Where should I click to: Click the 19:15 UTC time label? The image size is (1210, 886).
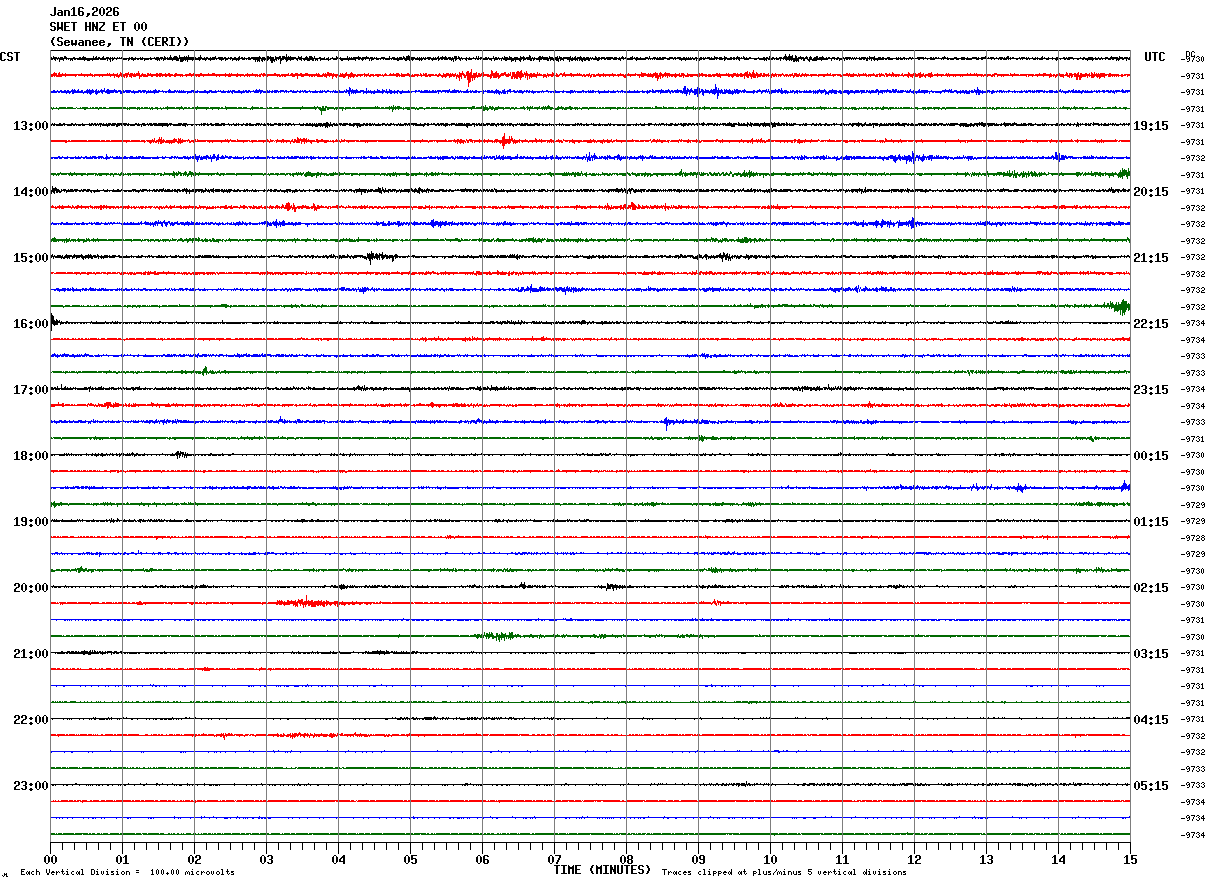point(1151,126)
